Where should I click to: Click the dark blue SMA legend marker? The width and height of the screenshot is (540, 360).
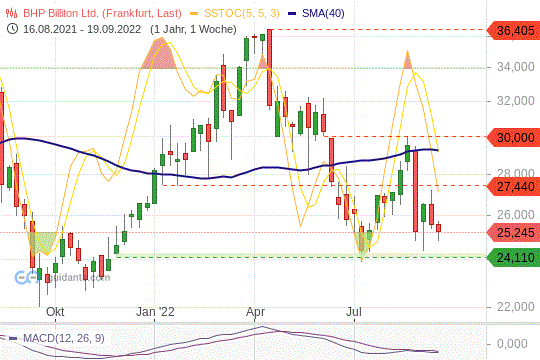[x=292, y=14]
